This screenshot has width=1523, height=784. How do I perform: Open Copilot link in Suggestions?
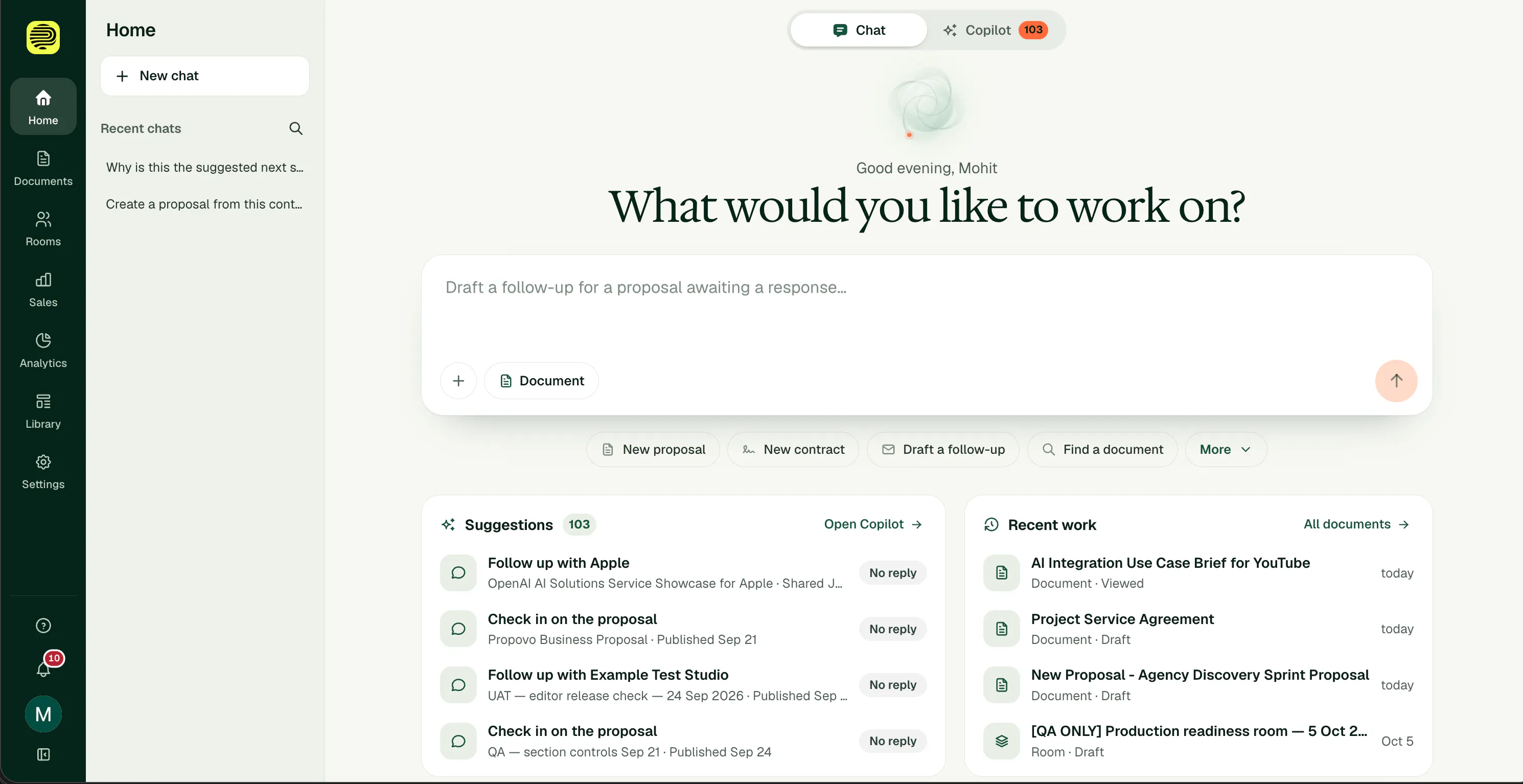coord(873,524)
